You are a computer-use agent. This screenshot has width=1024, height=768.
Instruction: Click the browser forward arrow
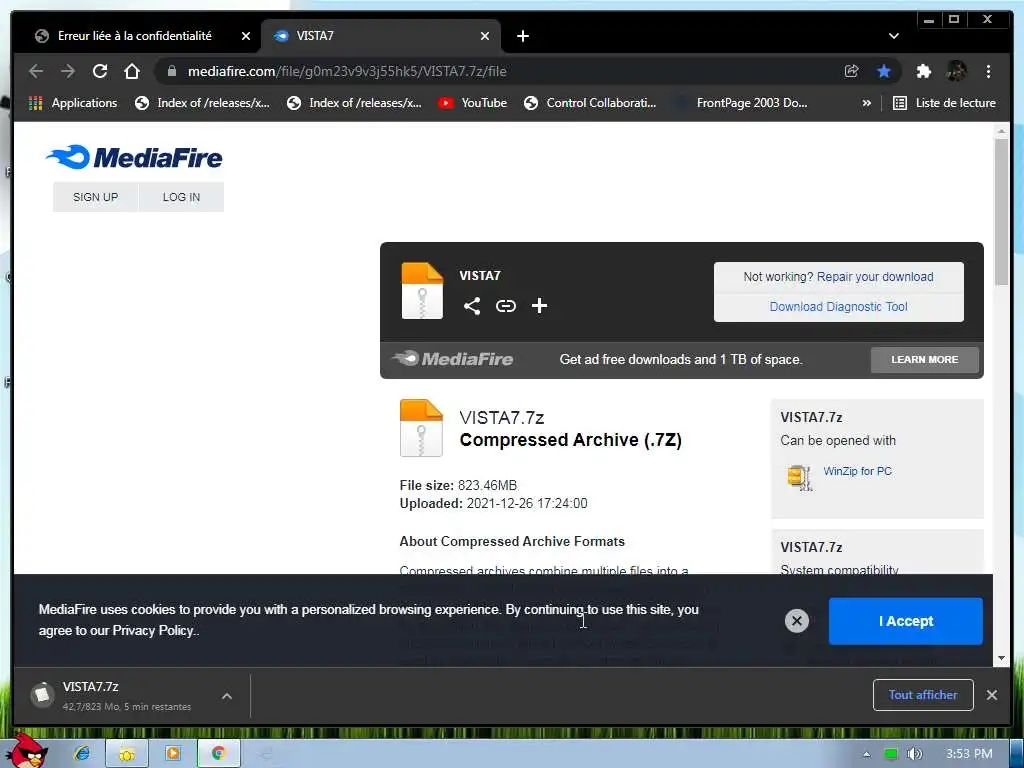(68, 71)
